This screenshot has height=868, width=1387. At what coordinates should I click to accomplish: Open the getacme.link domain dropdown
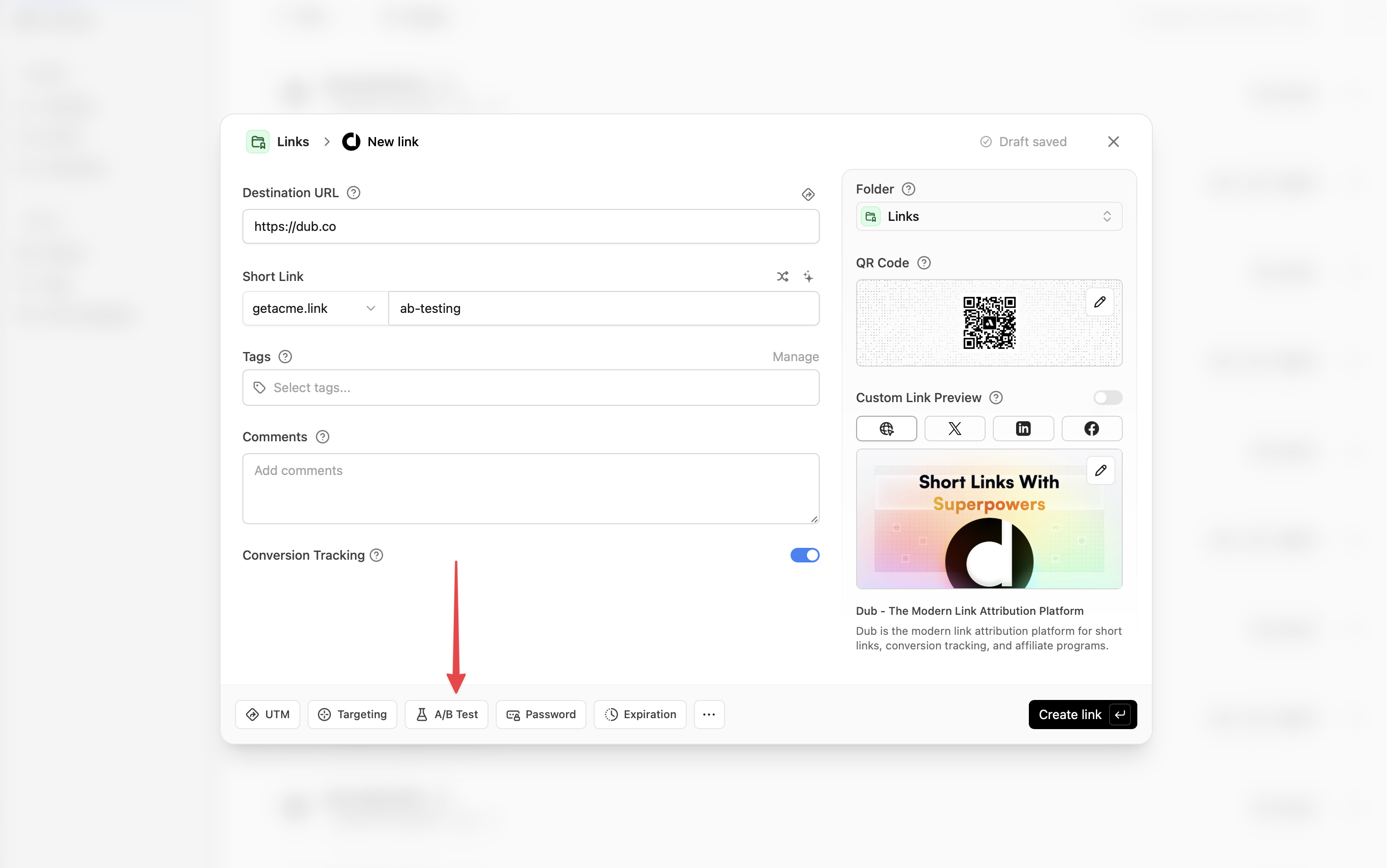(314, 308)
